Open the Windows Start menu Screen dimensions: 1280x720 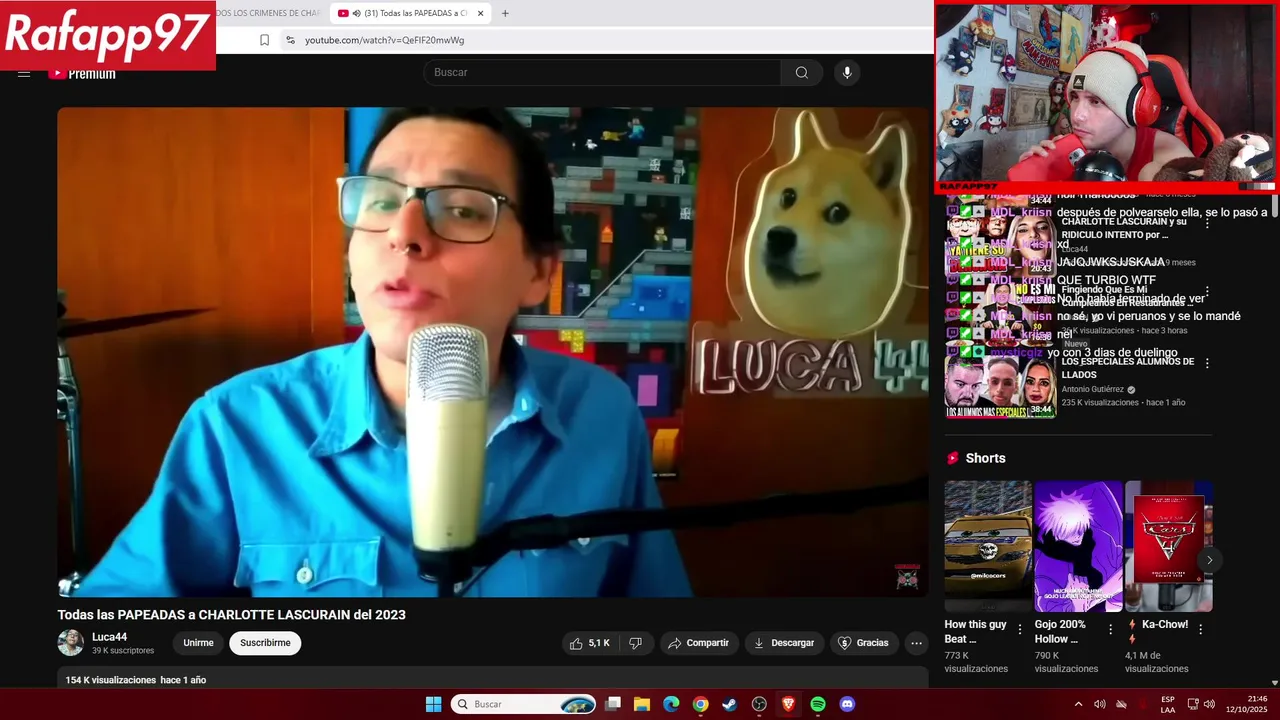(x=433, y=704)
